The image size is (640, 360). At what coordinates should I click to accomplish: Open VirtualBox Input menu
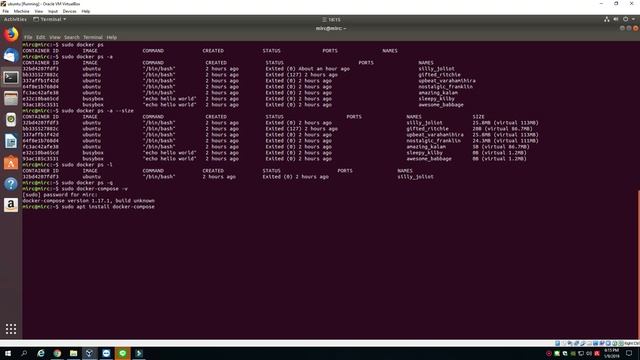pyautogui.click(x=53, y=11)
